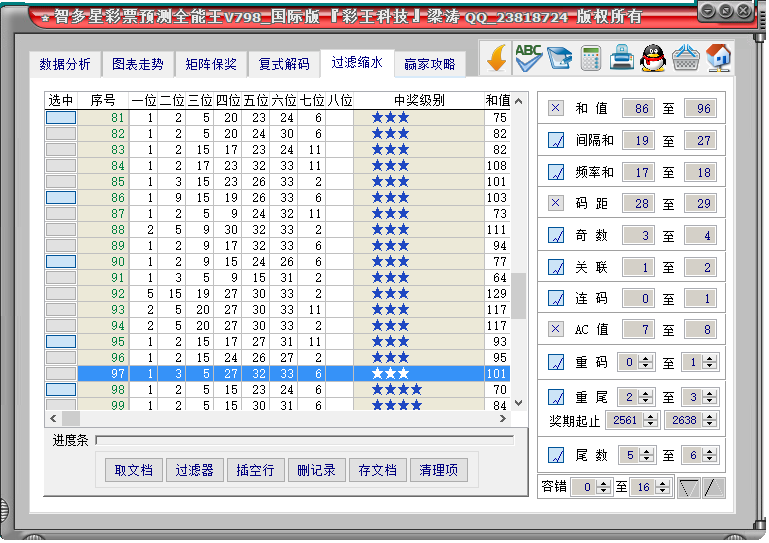
Task: Open the calculator icon
Action: tap(590, 58)
